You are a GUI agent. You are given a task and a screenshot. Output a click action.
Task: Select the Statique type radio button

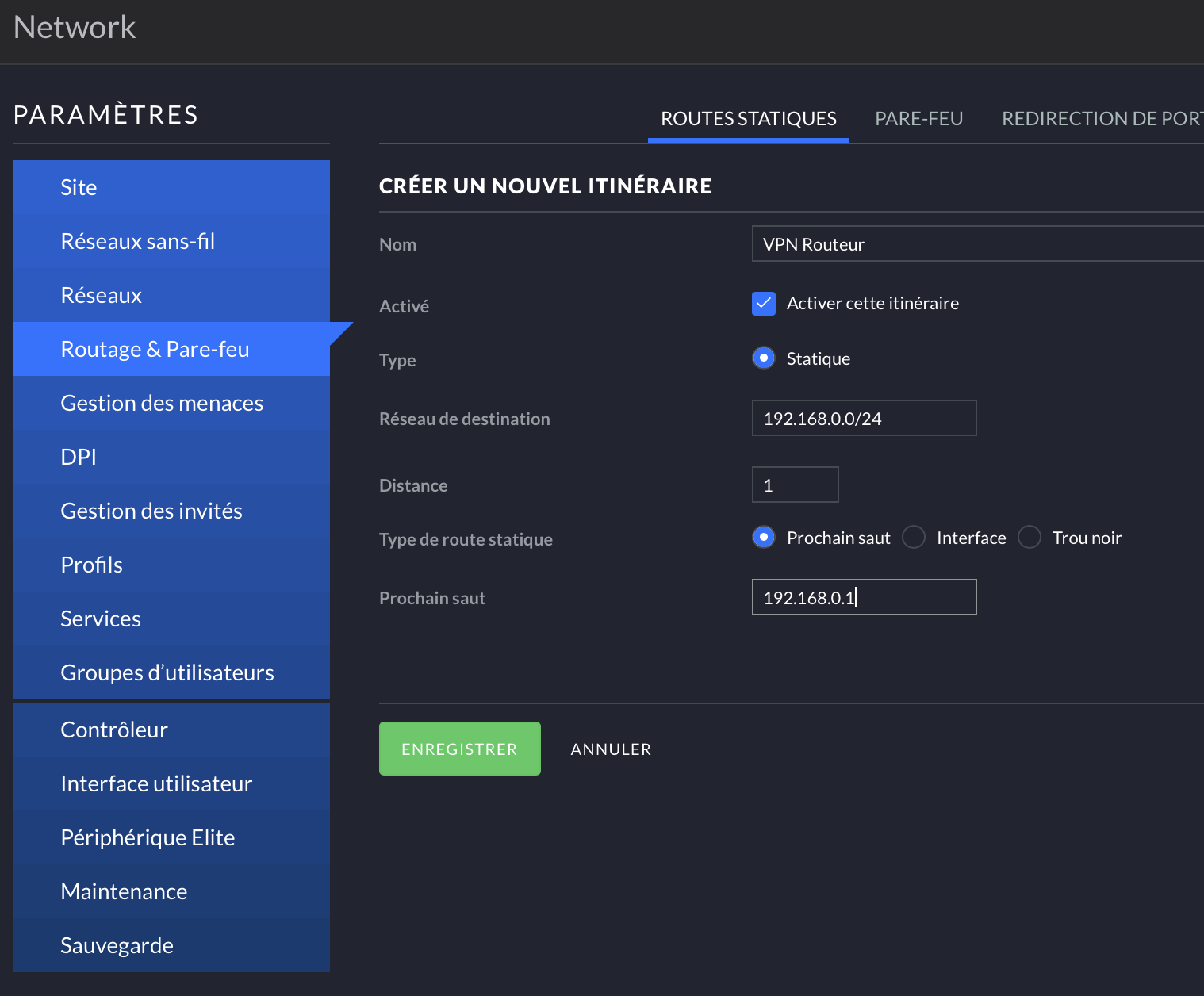click(x=763, y=358)
